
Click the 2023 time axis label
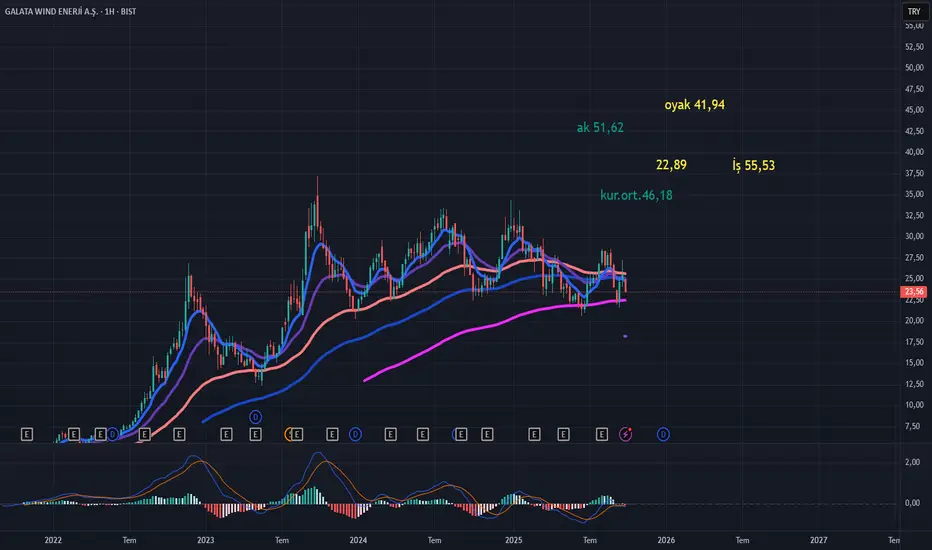205,540
